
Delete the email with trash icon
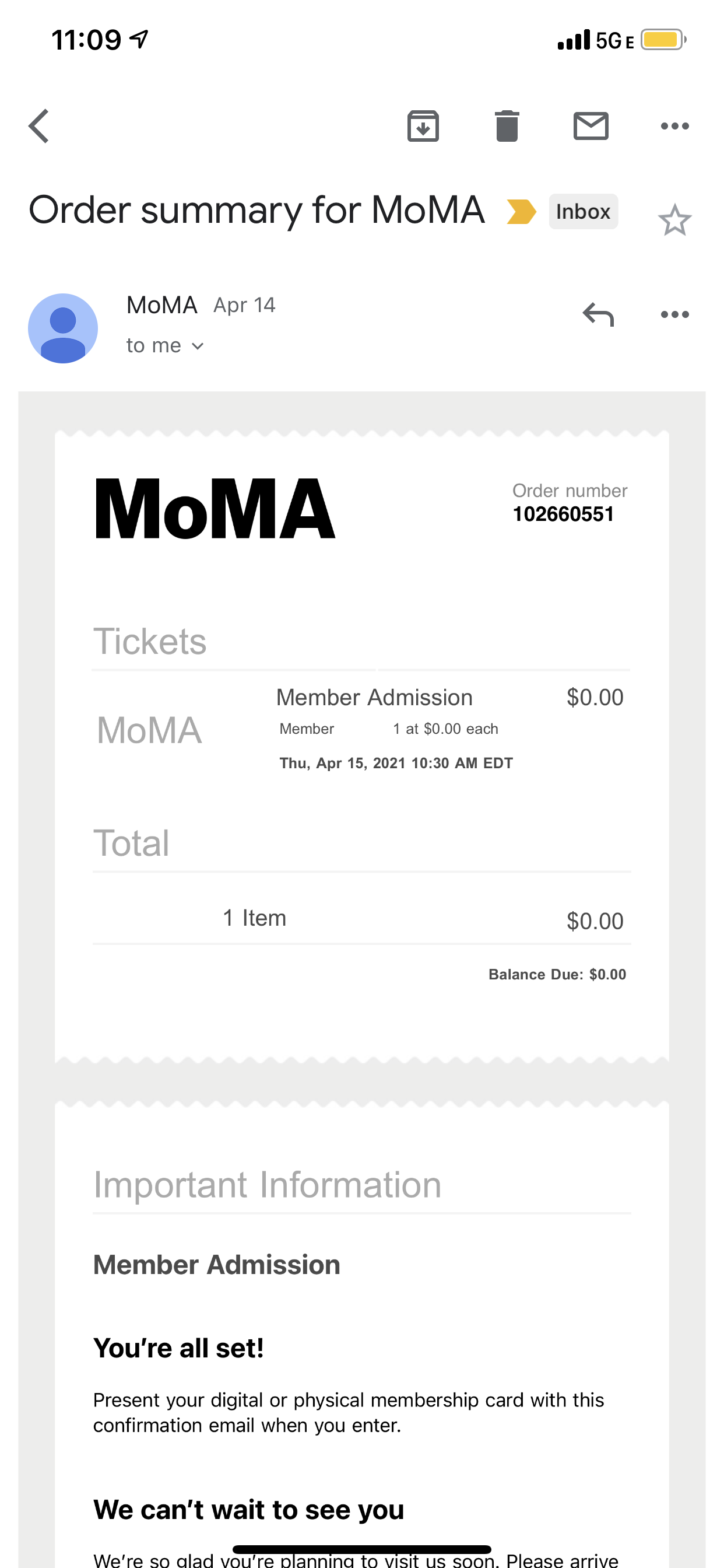tap(507, 126)
